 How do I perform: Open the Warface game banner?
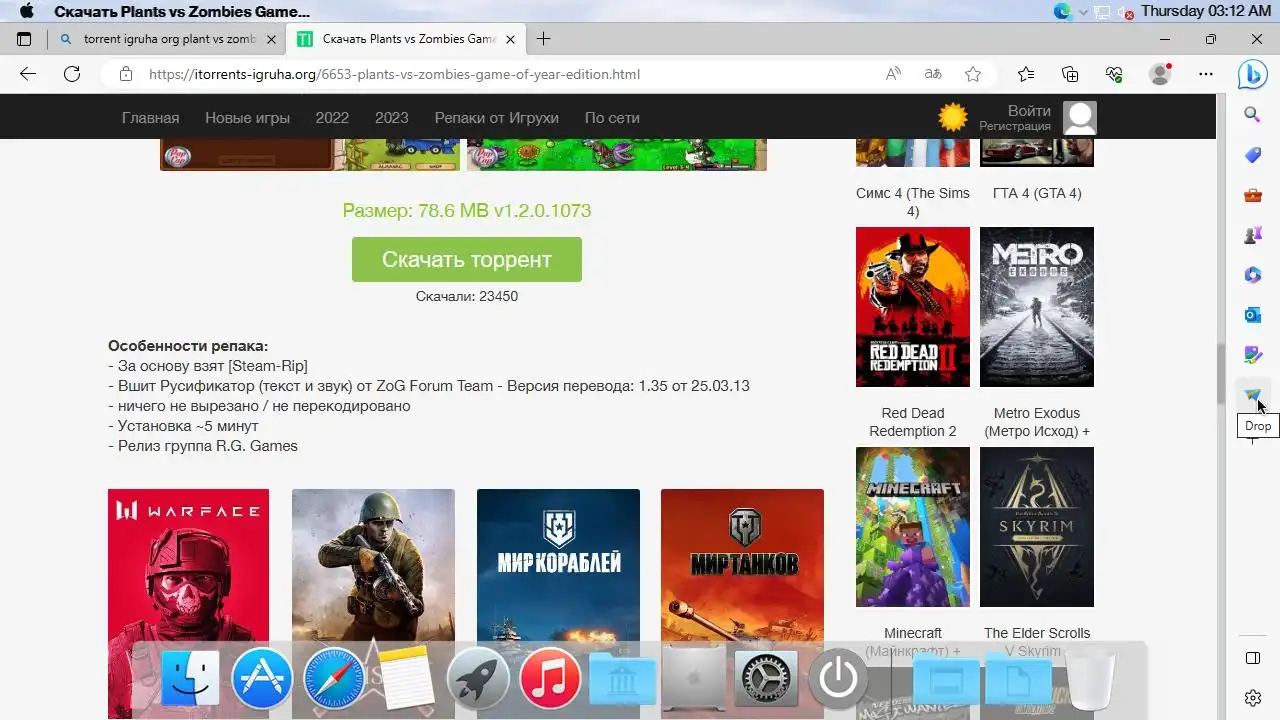pyautogui.click(x=188, y=604)
